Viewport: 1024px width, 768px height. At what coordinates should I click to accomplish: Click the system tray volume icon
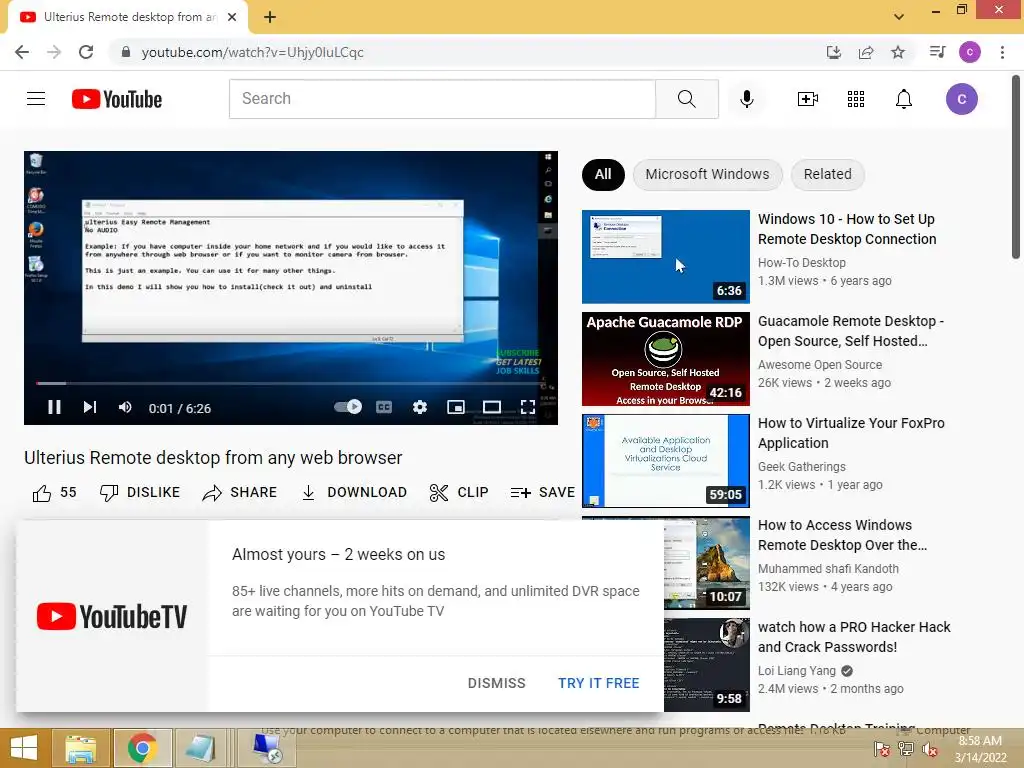coord(930,749)
